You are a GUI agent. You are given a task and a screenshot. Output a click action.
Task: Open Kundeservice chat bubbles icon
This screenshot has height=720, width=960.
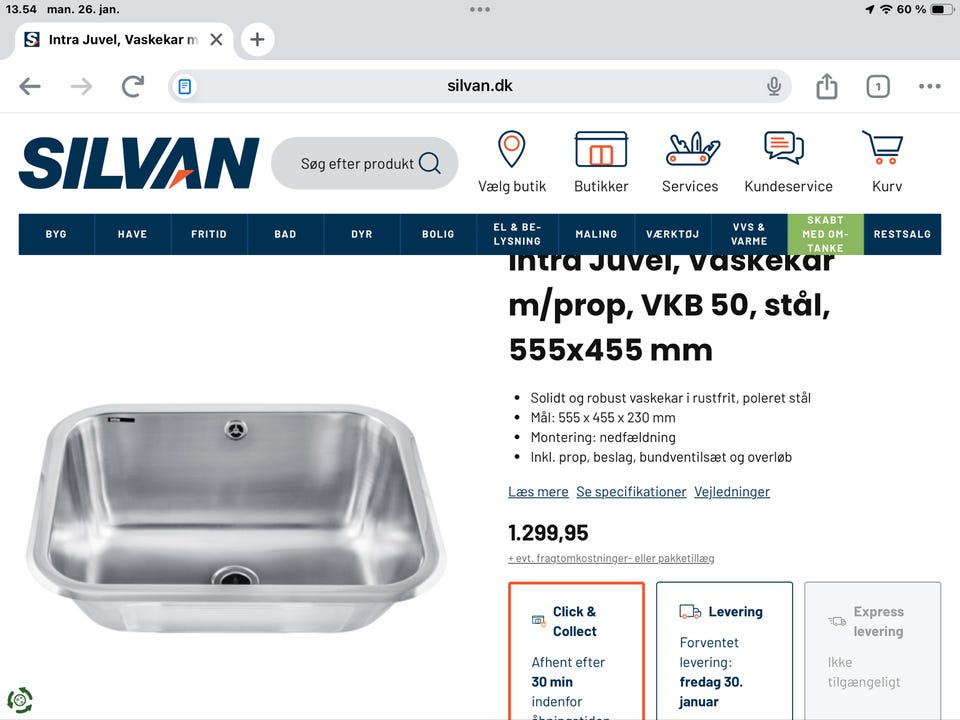click(784, 148)
